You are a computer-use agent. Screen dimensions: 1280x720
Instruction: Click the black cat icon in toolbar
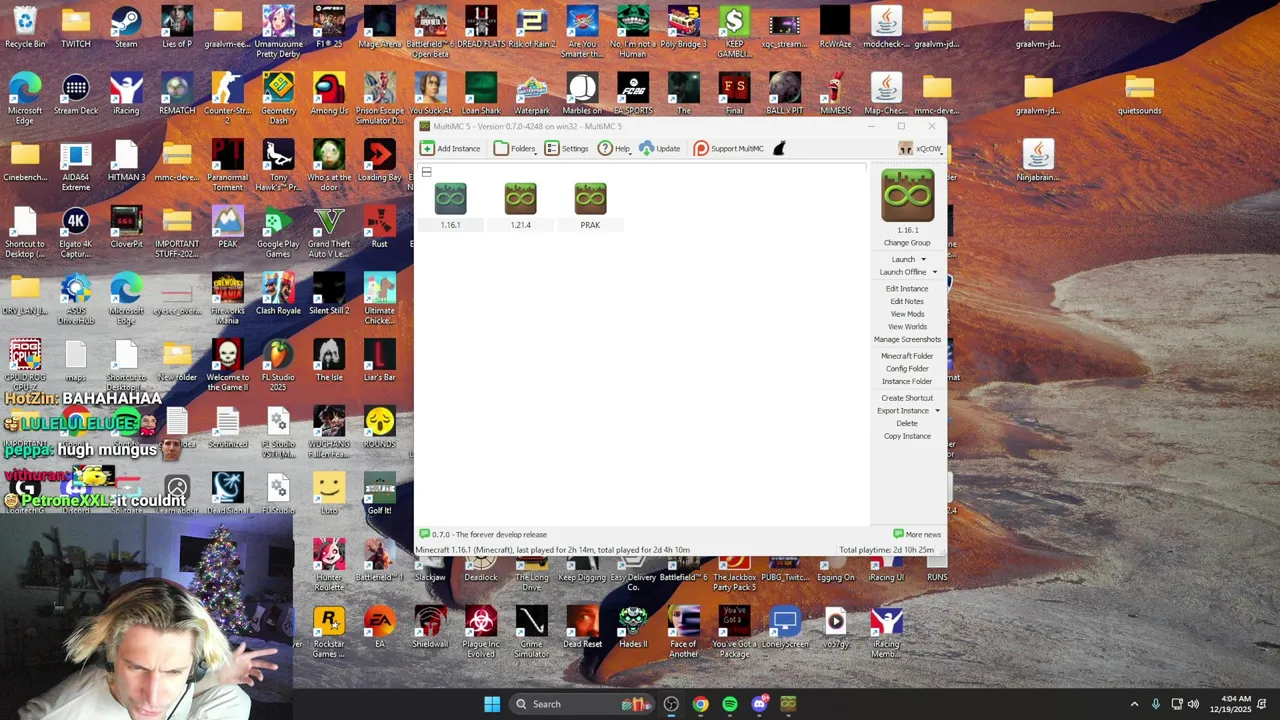click(779, 148)
